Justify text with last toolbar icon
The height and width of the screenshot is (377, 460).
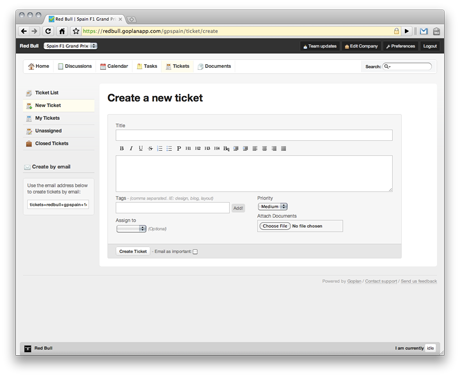pyautogui.click(x=283, y=148)
